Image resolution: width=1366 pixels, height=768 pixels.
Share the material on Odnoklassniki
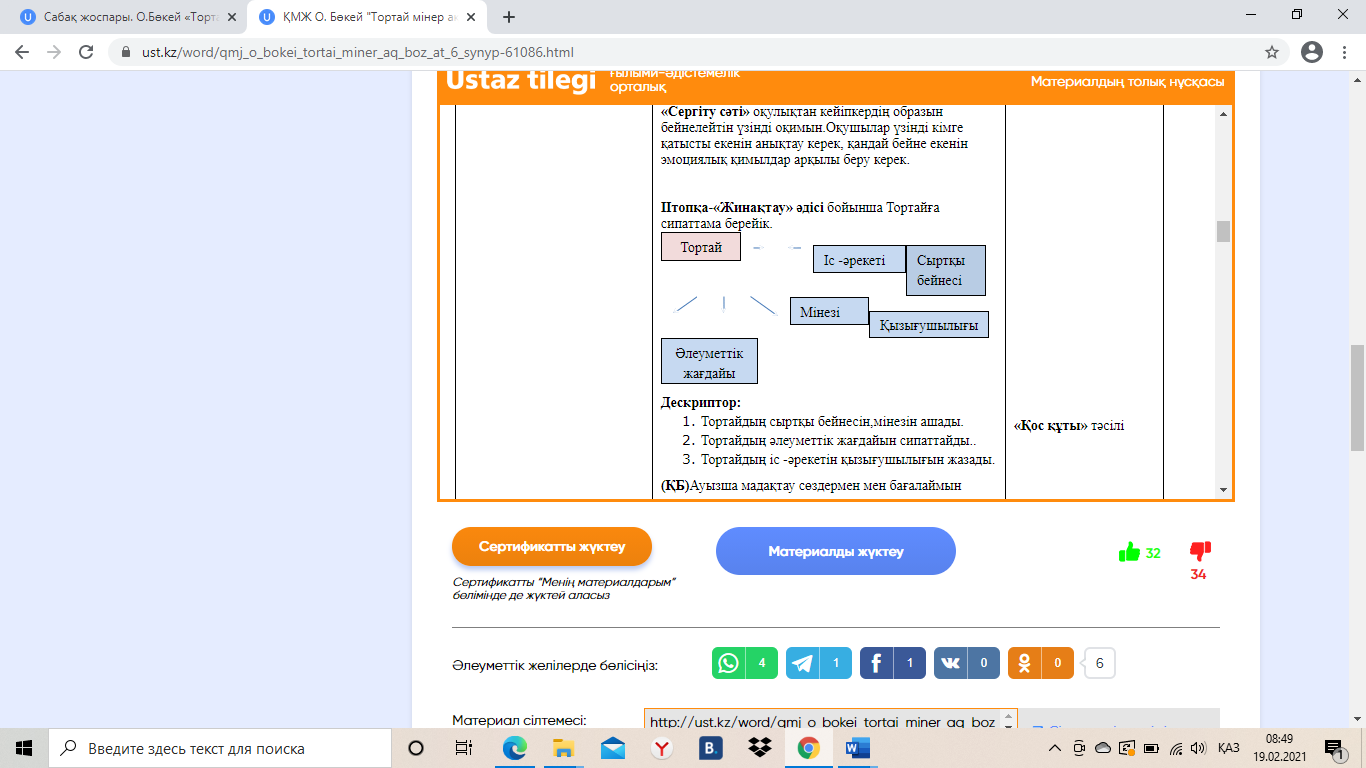[x=1025, y=663]
